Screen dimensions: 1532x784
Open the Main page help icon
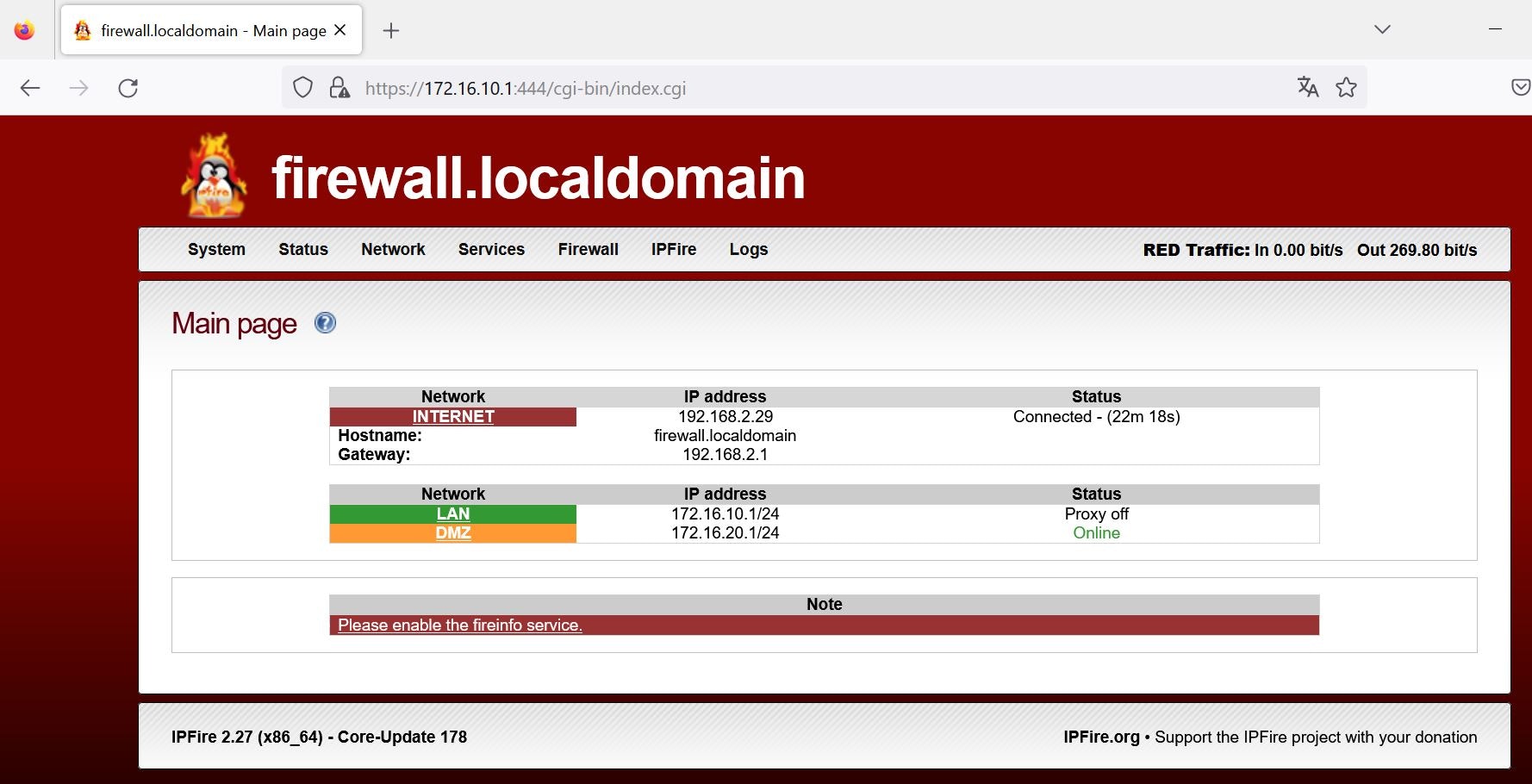(325, 323)
